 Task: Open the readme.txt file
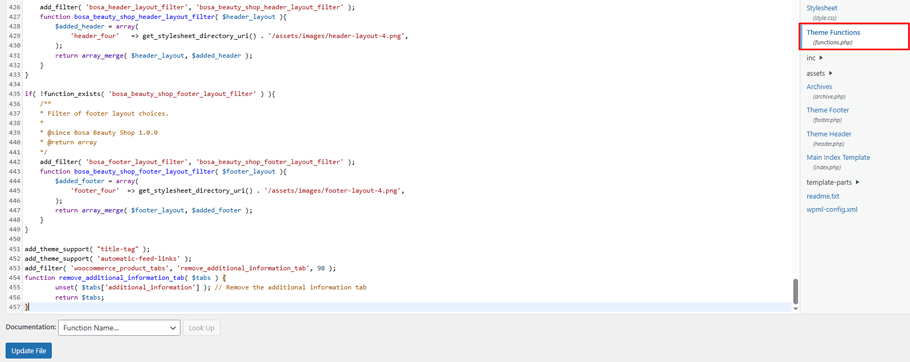[x=822, y=196]
